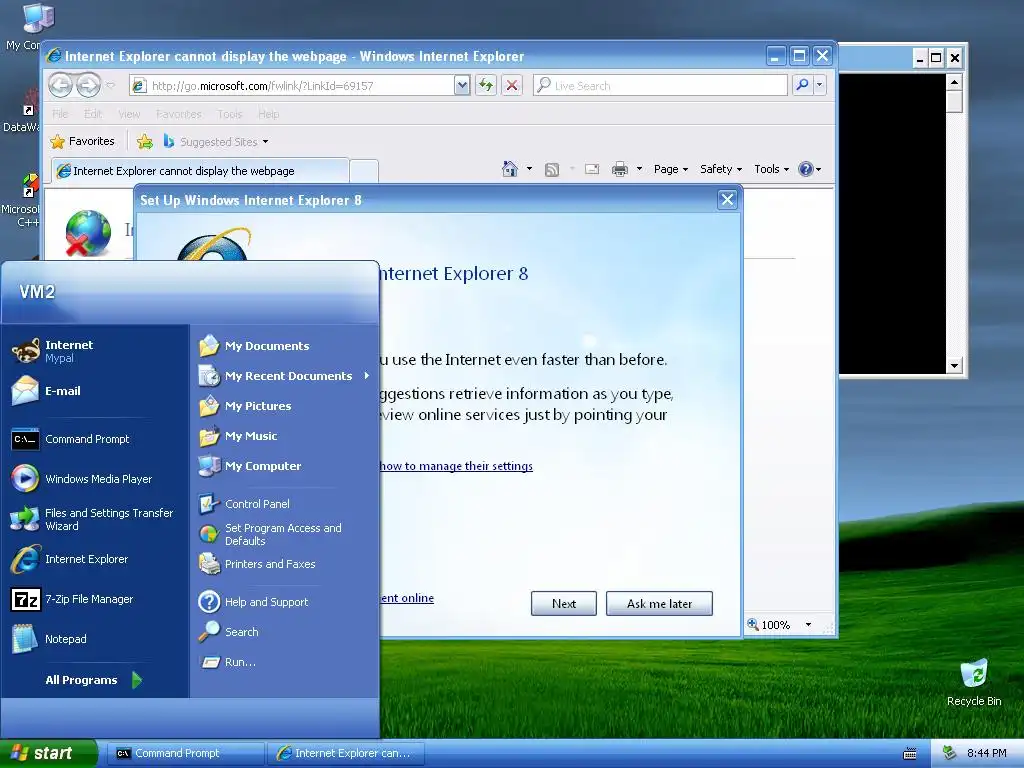Open the address bar history dropdown
1024x768 pixels.
pyautogui.click(x=462, y=85)
